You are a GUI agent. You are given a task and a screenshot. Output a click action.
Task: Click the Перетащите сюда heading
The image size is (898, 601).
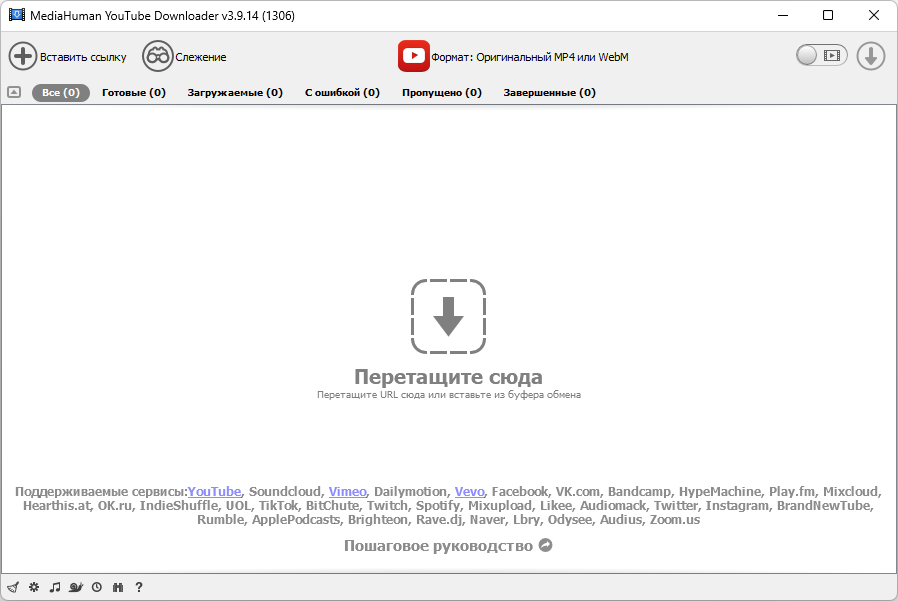tap(448, 376)
